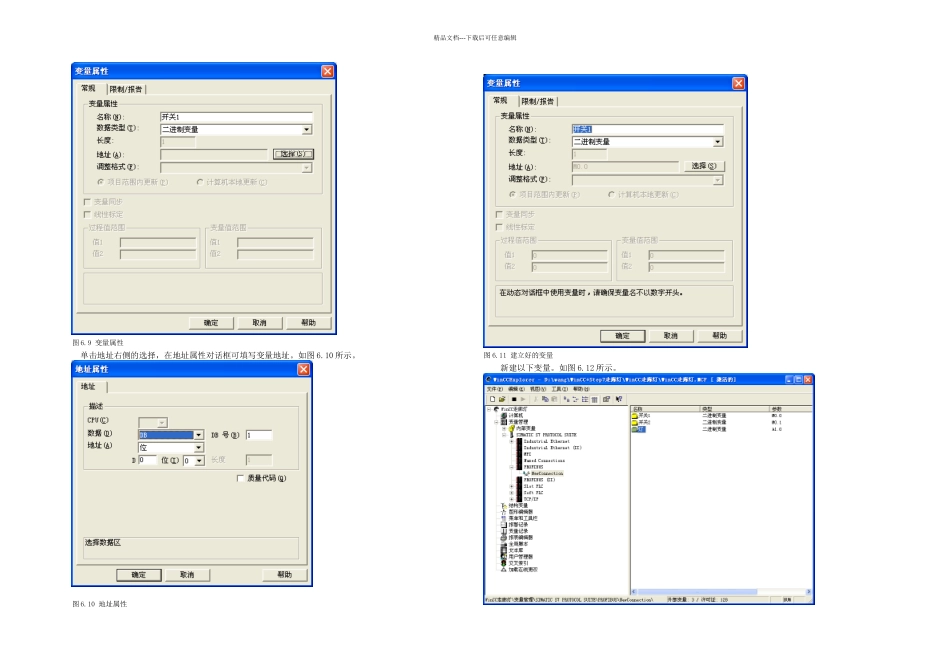Switch to 限制/报告 tab in Figure 6.9 dialog
The width and height of the screenshot is (950, 672).
(x=126, y=89)
